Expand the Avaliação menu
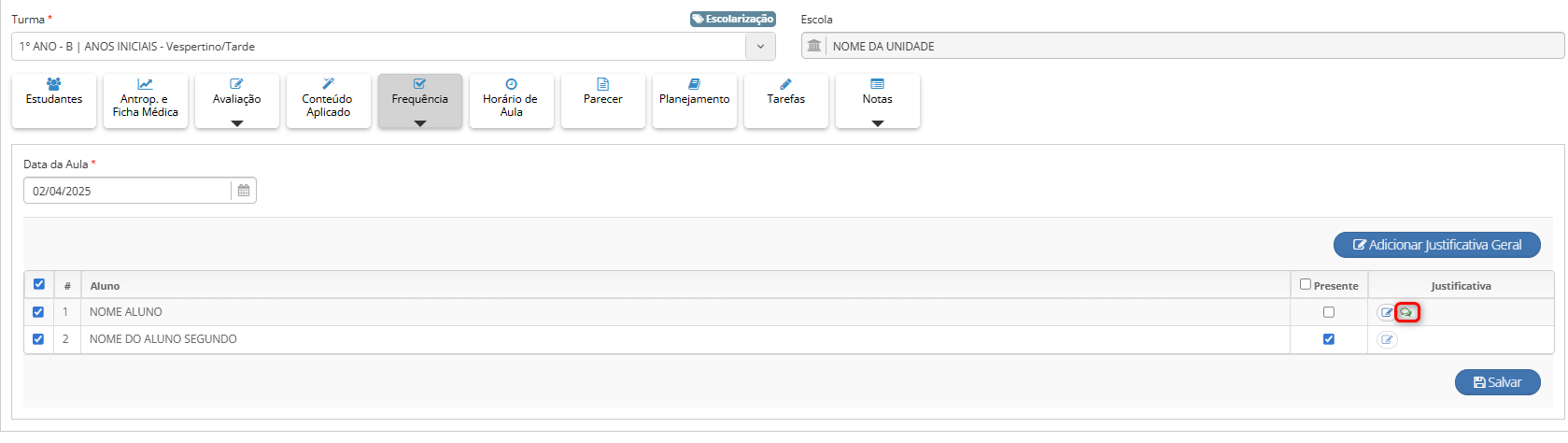 tap(237, 101)
